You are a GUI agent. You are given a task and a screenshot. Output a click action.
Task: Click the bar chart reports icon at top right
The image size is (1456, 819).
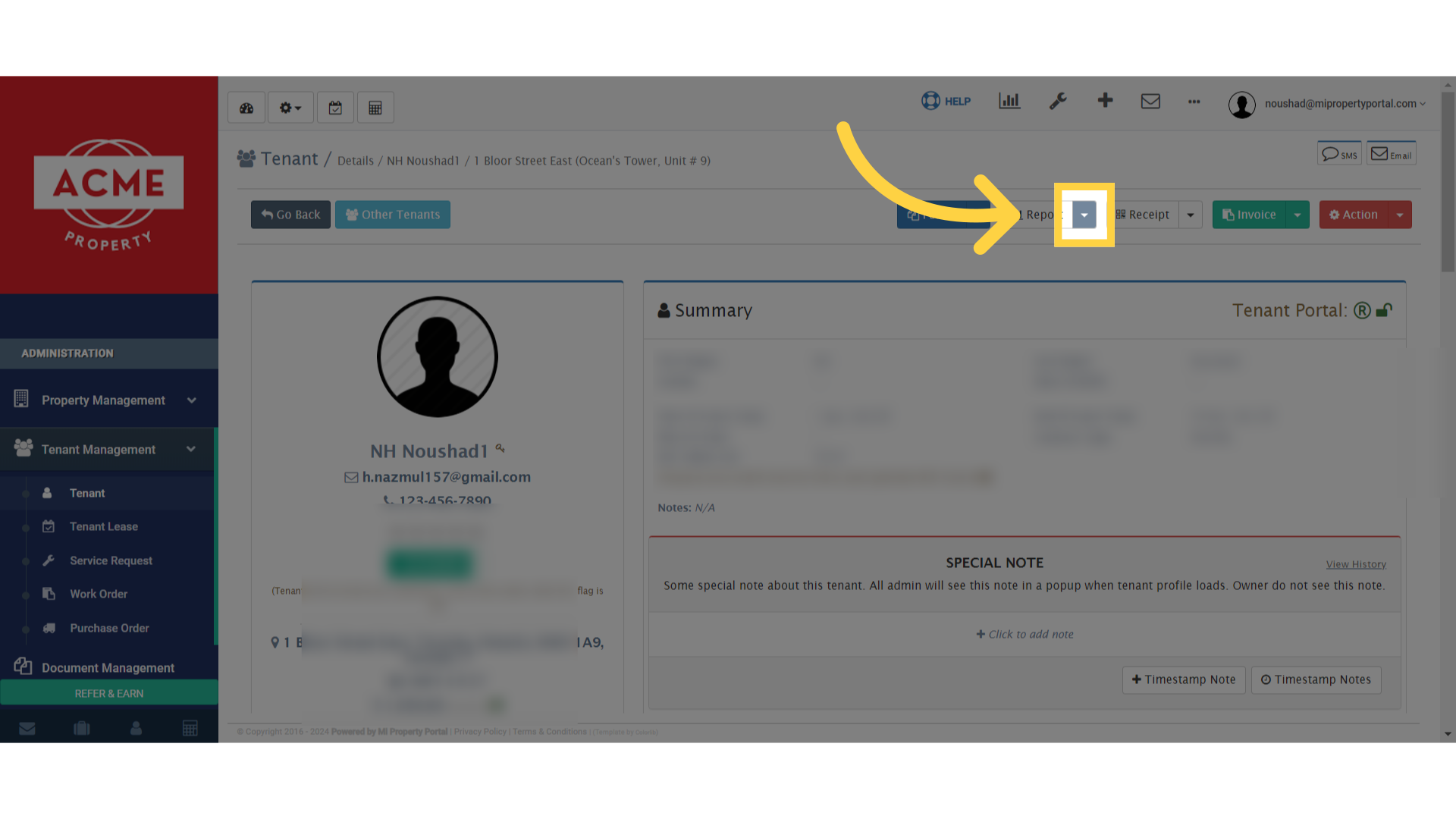[1009, 101]
